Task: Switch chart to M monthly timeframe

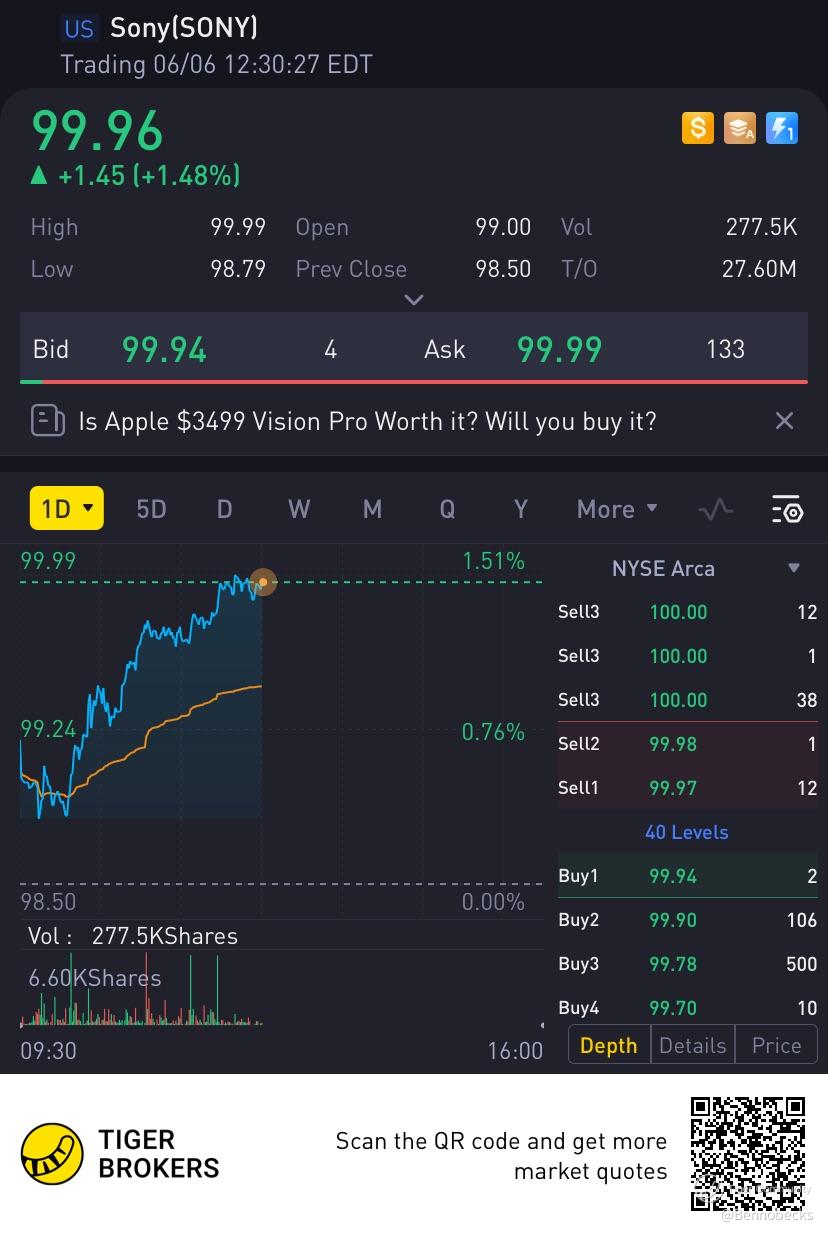Action: click(x=372, y=509)
